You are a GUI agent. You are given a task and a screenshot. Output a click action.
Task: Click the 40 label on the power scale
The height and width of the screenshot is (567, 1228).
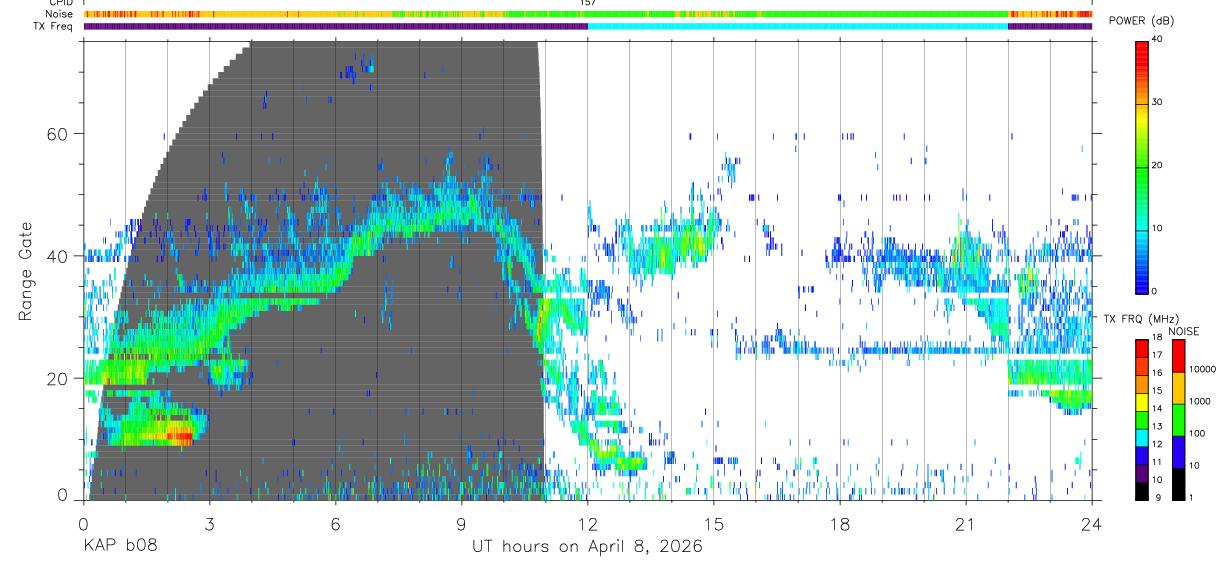pos(1157,40)
